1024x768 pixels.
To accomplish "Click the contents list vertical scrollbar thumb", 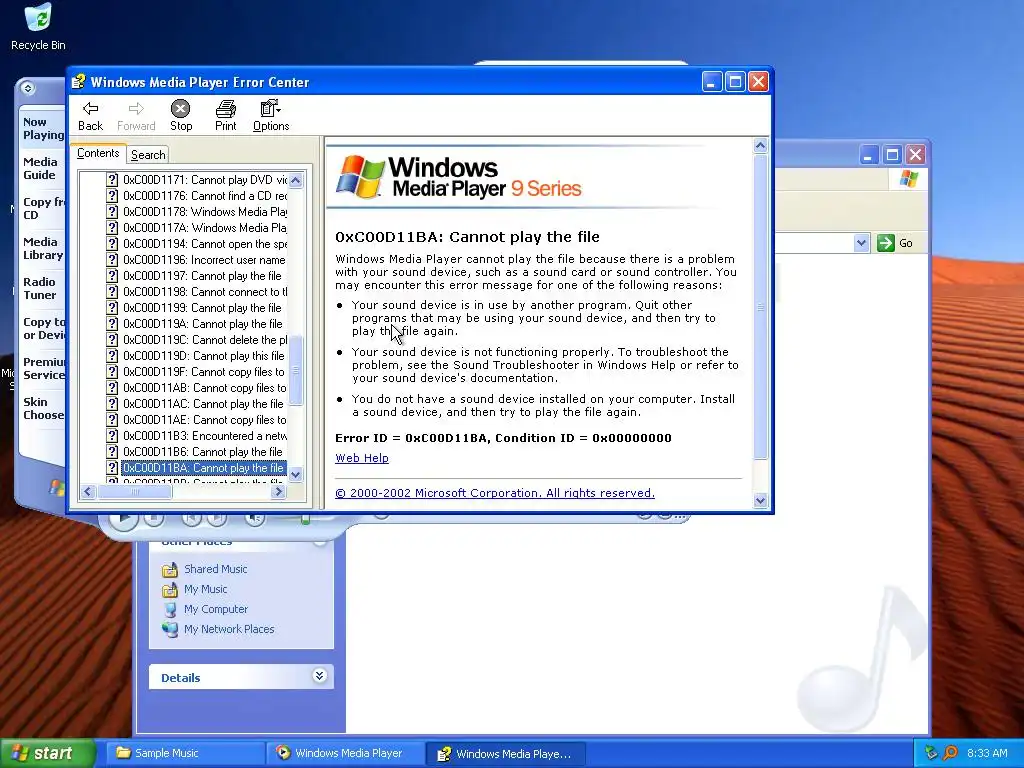I will click(x=296, y=370).
